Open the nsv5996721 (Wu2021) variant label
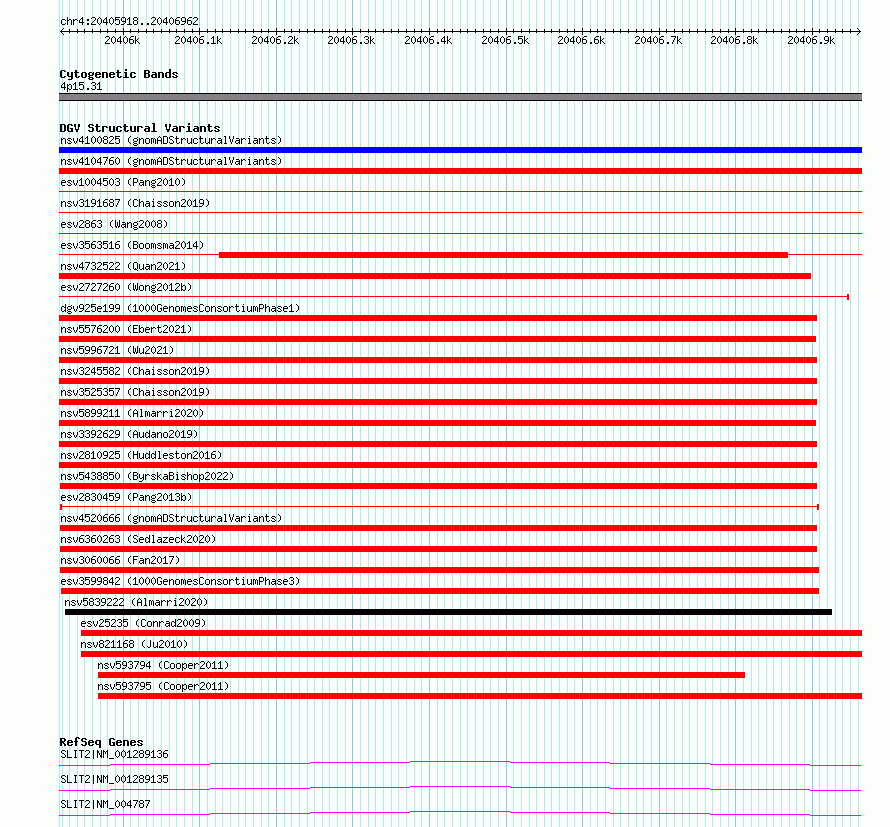 (117, 350)
